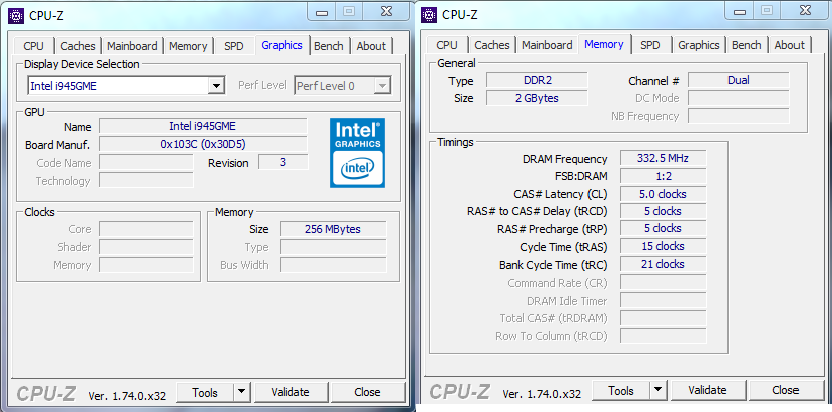The height and width of the screenshot is (412, 832).
Task: Click RAS# Precharge (tRP) value field
Action: [x=663, y=228]
